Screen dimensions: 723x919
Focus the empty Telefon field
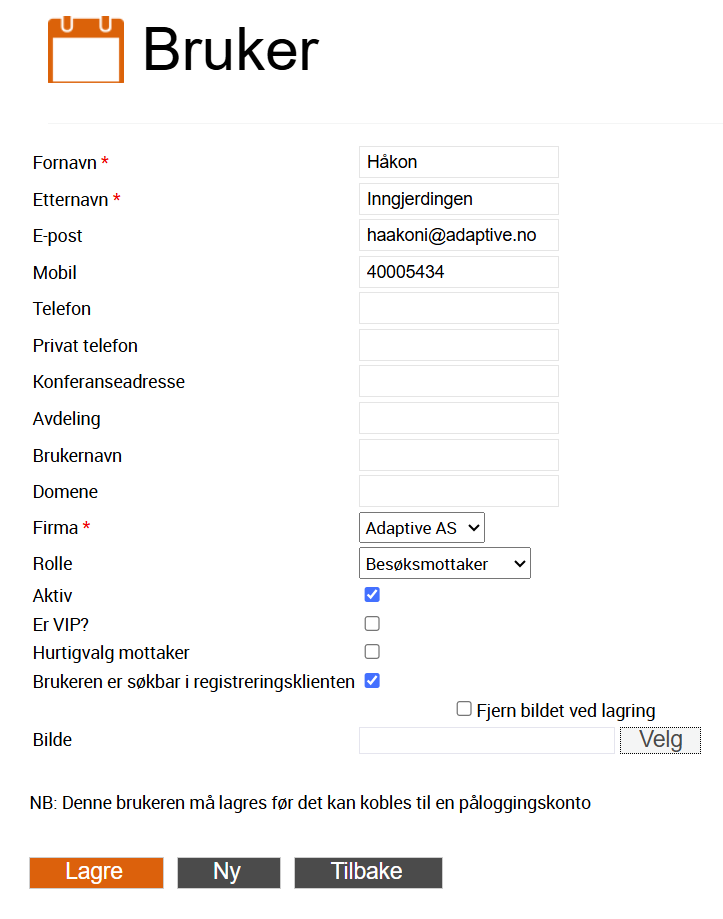tap(459, 308)
